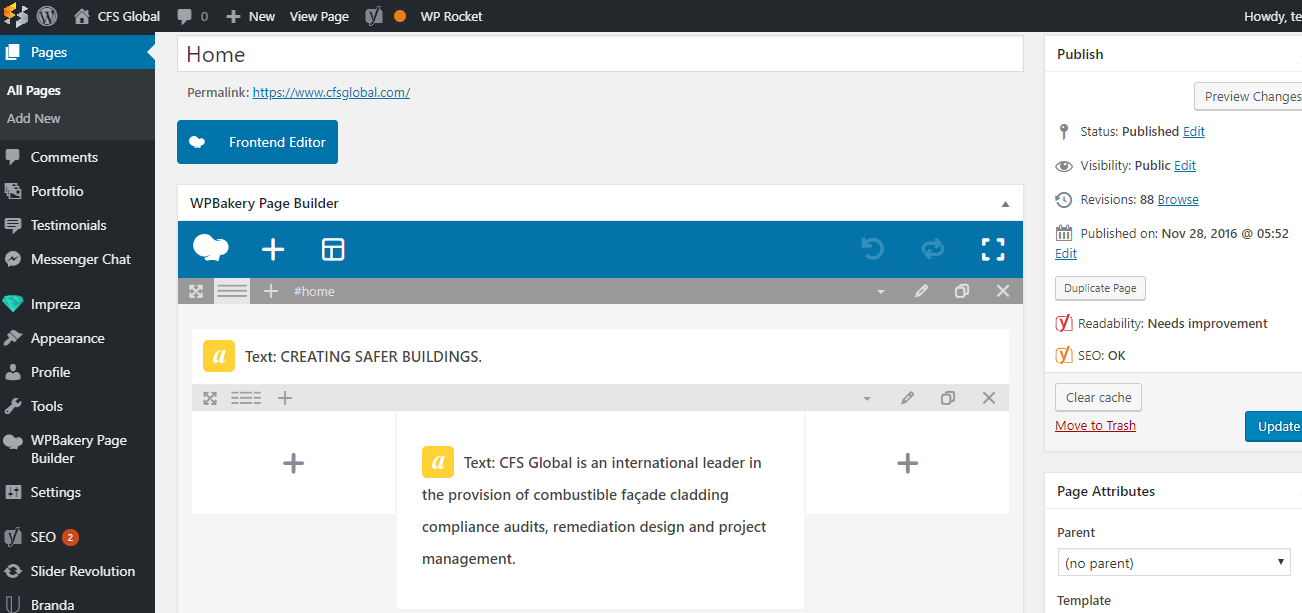1302x613 pixels.
Task: Collapse the WPBakery Page Builder metabox
Action: pos(1005,202)
